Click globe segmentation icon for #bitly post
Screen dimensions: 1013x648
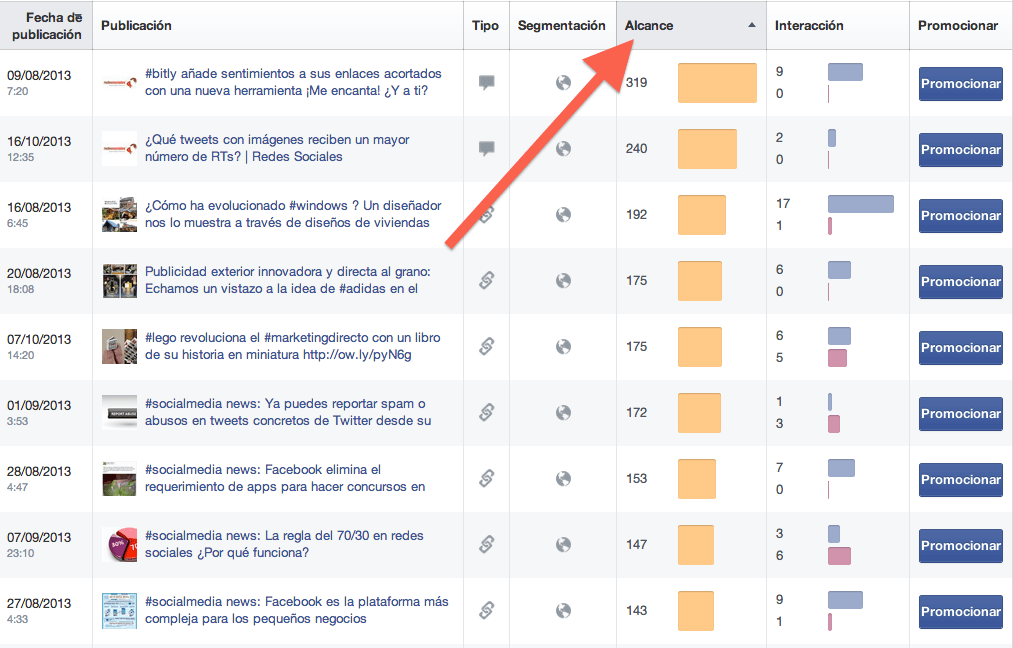coord(563,83)
